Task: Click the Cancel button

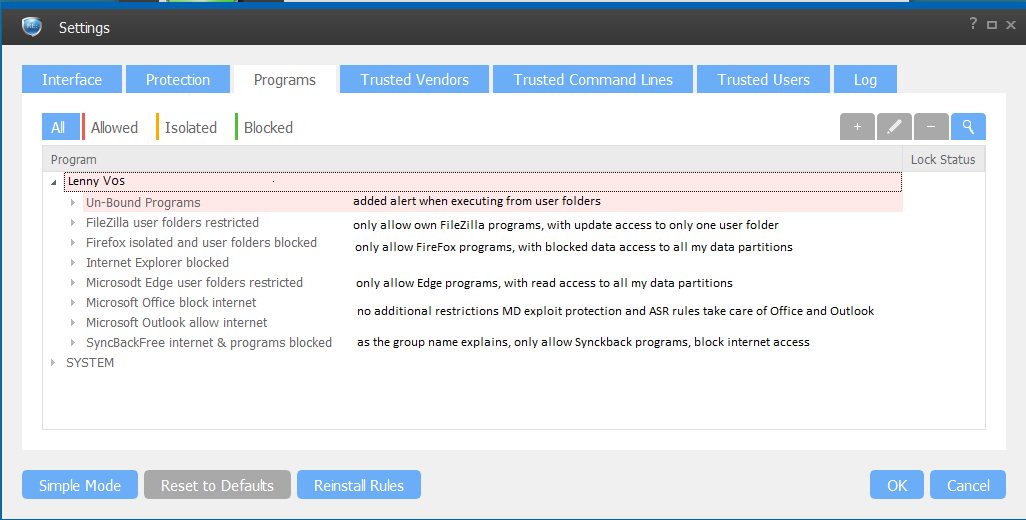Action: 968,485
